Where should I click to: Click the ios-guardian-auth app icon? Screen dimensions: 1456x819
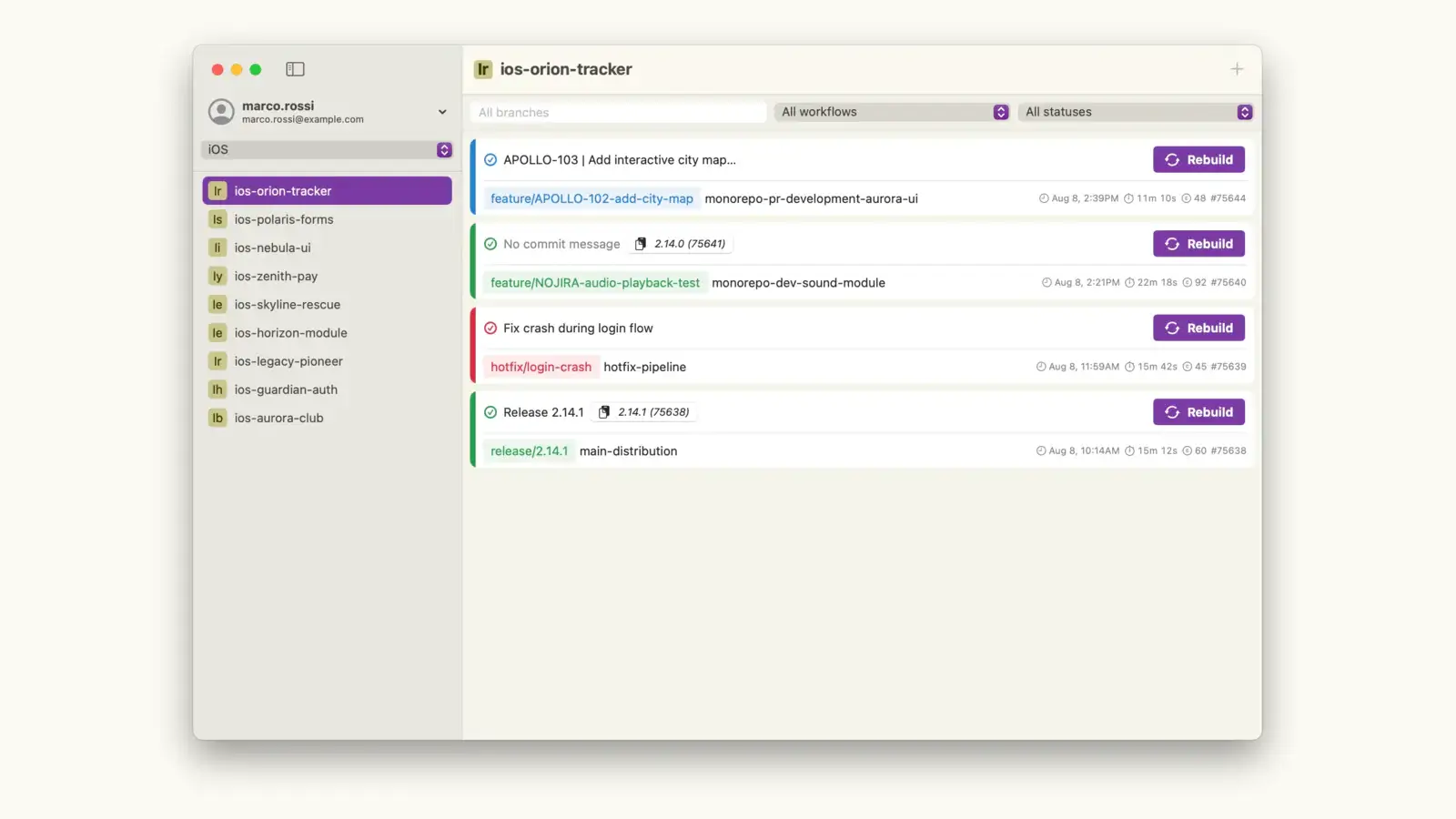pyautogui.click(x=217, y=389)
